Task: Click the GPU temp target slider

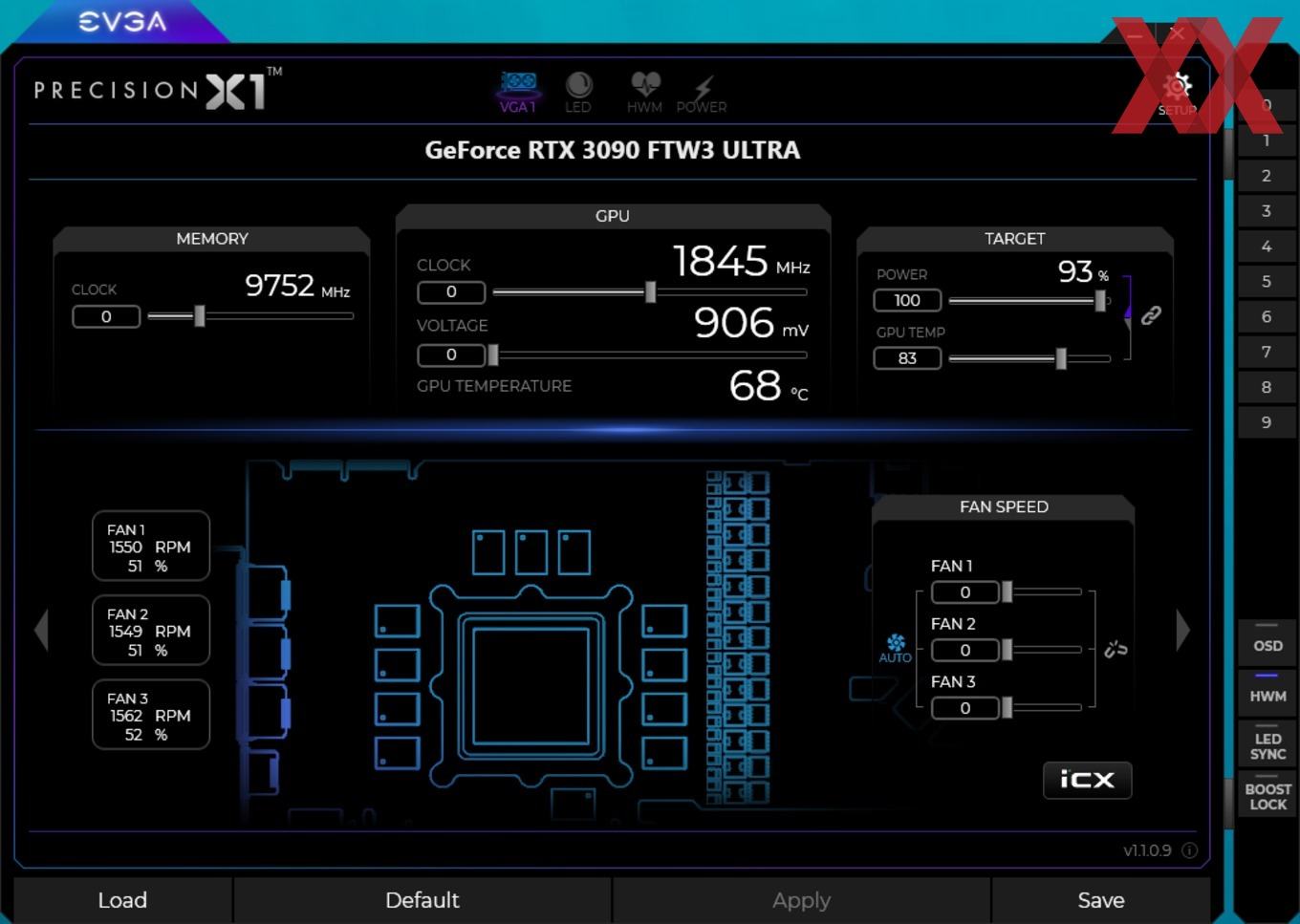Action: coord(1029,358)
